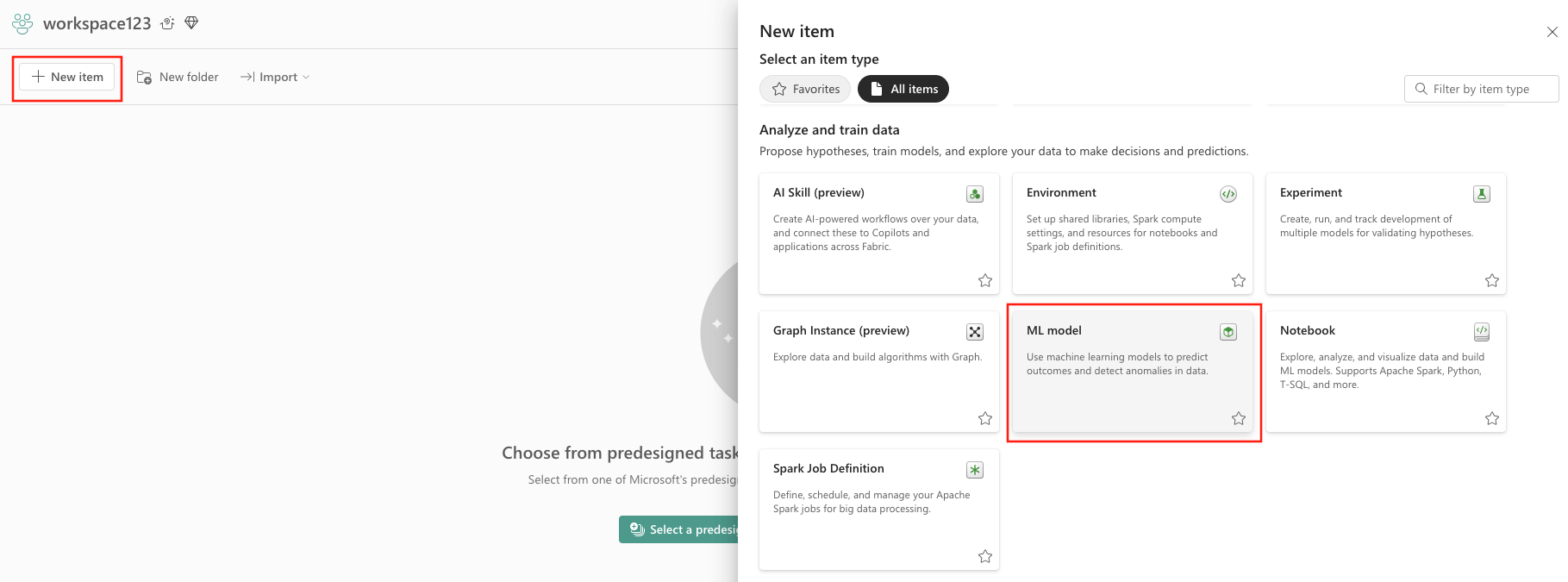Screen dimensions: 1568x582
Task: Click the AI Skill (preview) card icon
Action: (975, 194)
